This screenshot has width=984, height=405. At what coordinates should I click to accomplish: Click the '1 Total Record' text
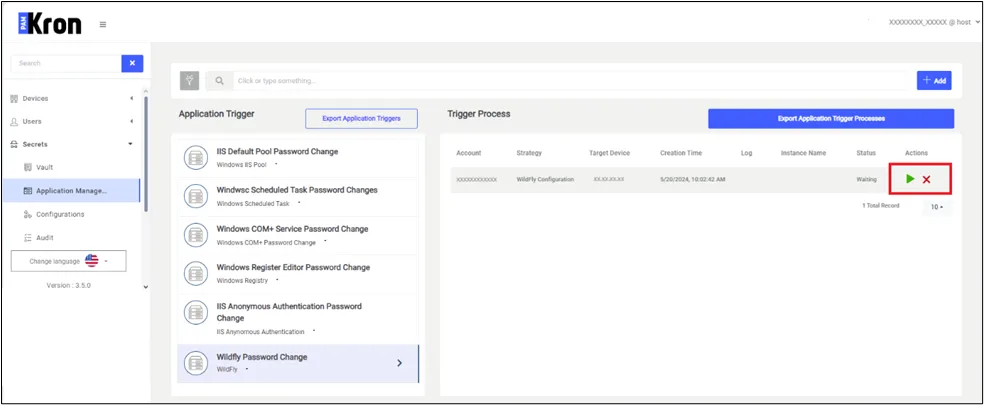pos(880,206)
